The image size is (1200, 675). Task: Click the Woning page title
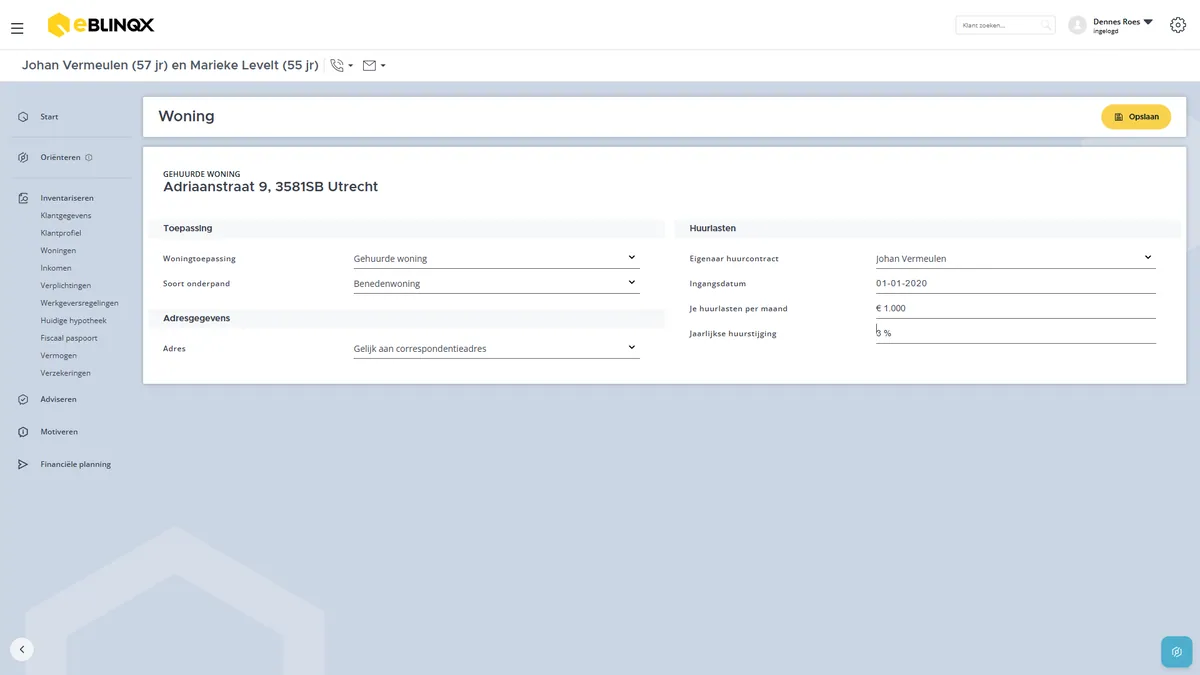click(186, 116)
